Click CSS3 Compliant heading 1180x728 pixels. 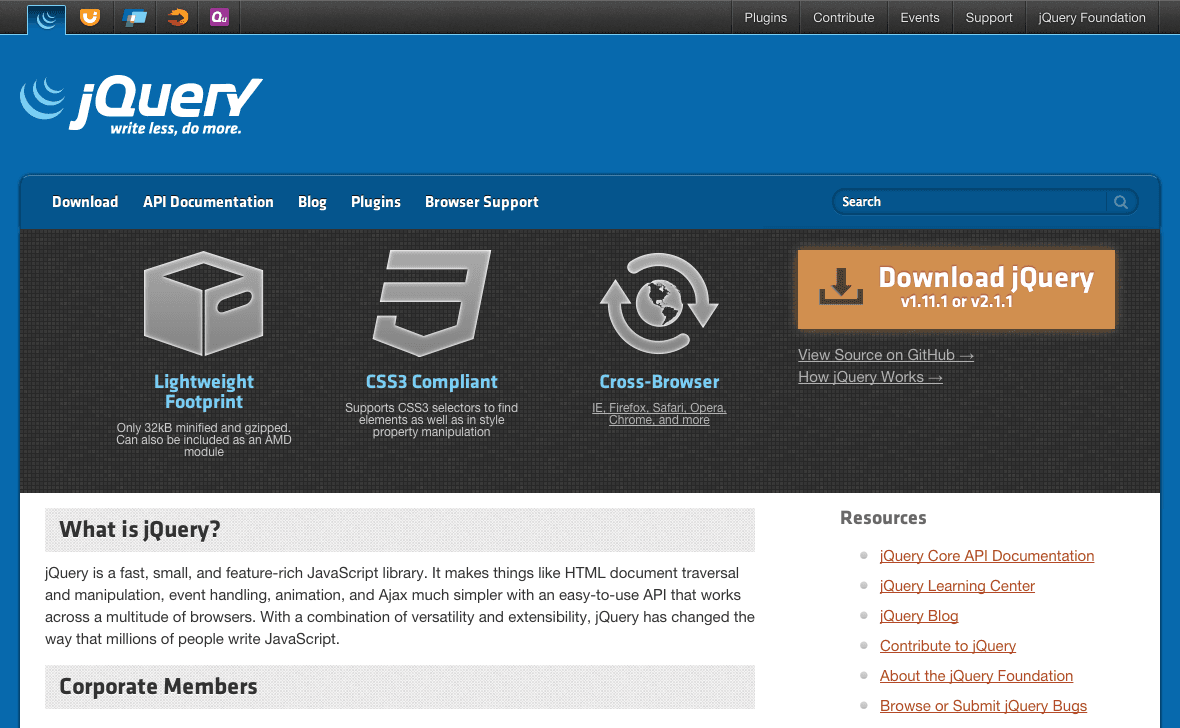point(431,382)
